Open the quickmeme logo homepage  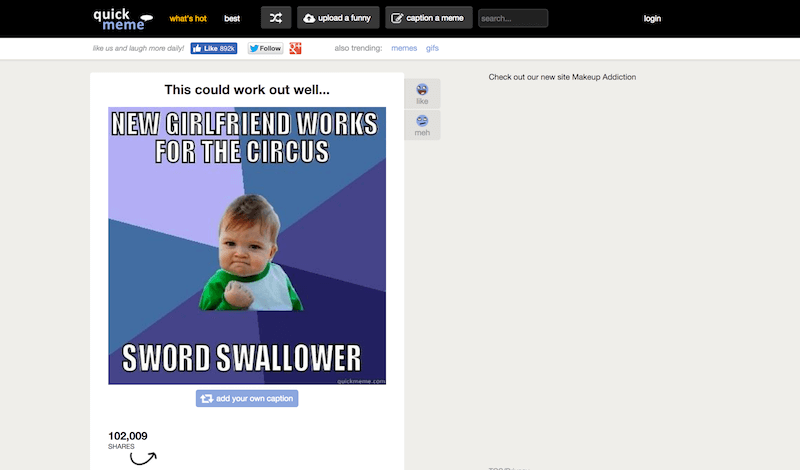pos(123,19)
